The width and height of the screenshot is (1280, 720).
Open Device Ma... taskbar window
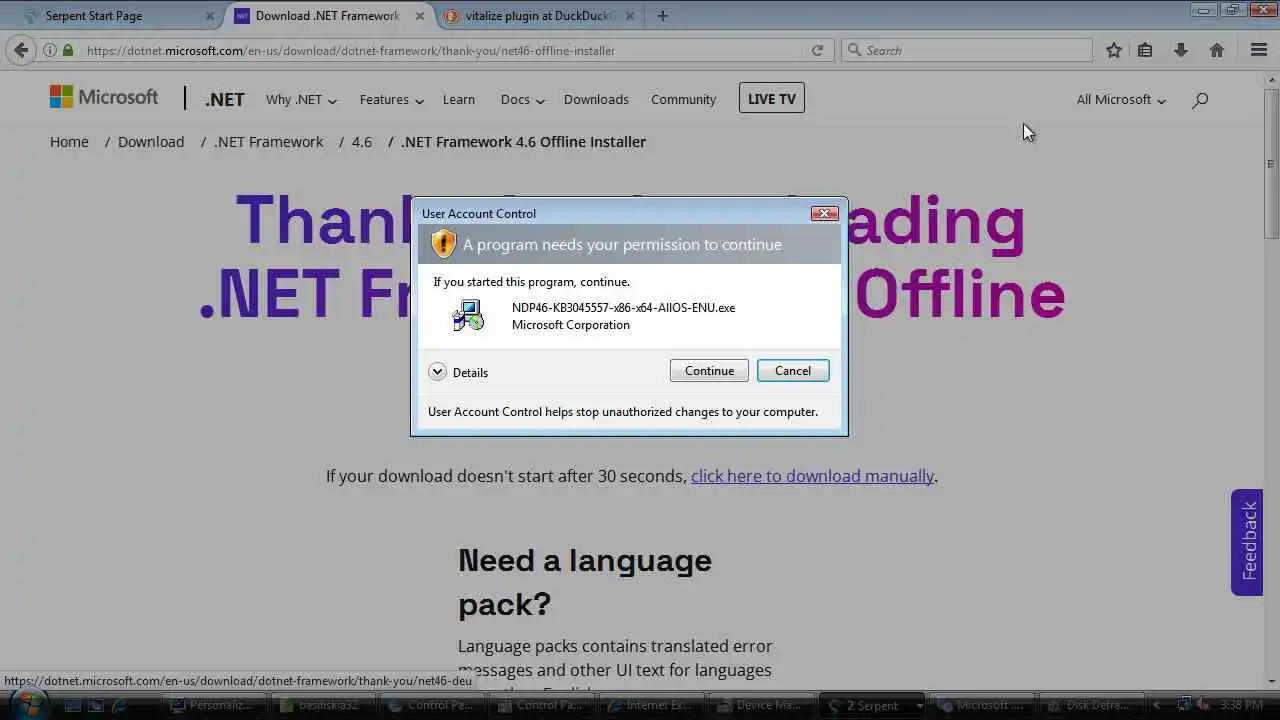(x=762, y=705)
